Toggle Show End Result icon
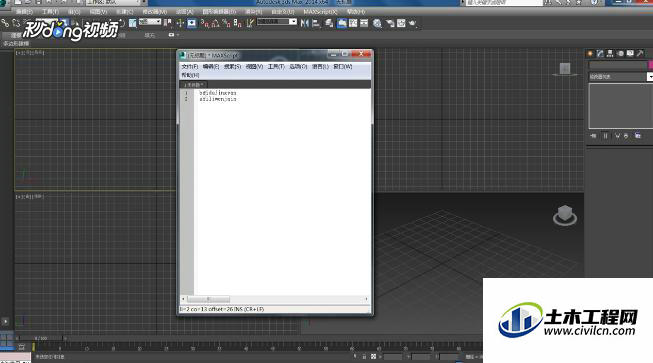The height and width of the screenshot is (363, 653). tap(606, 136)
